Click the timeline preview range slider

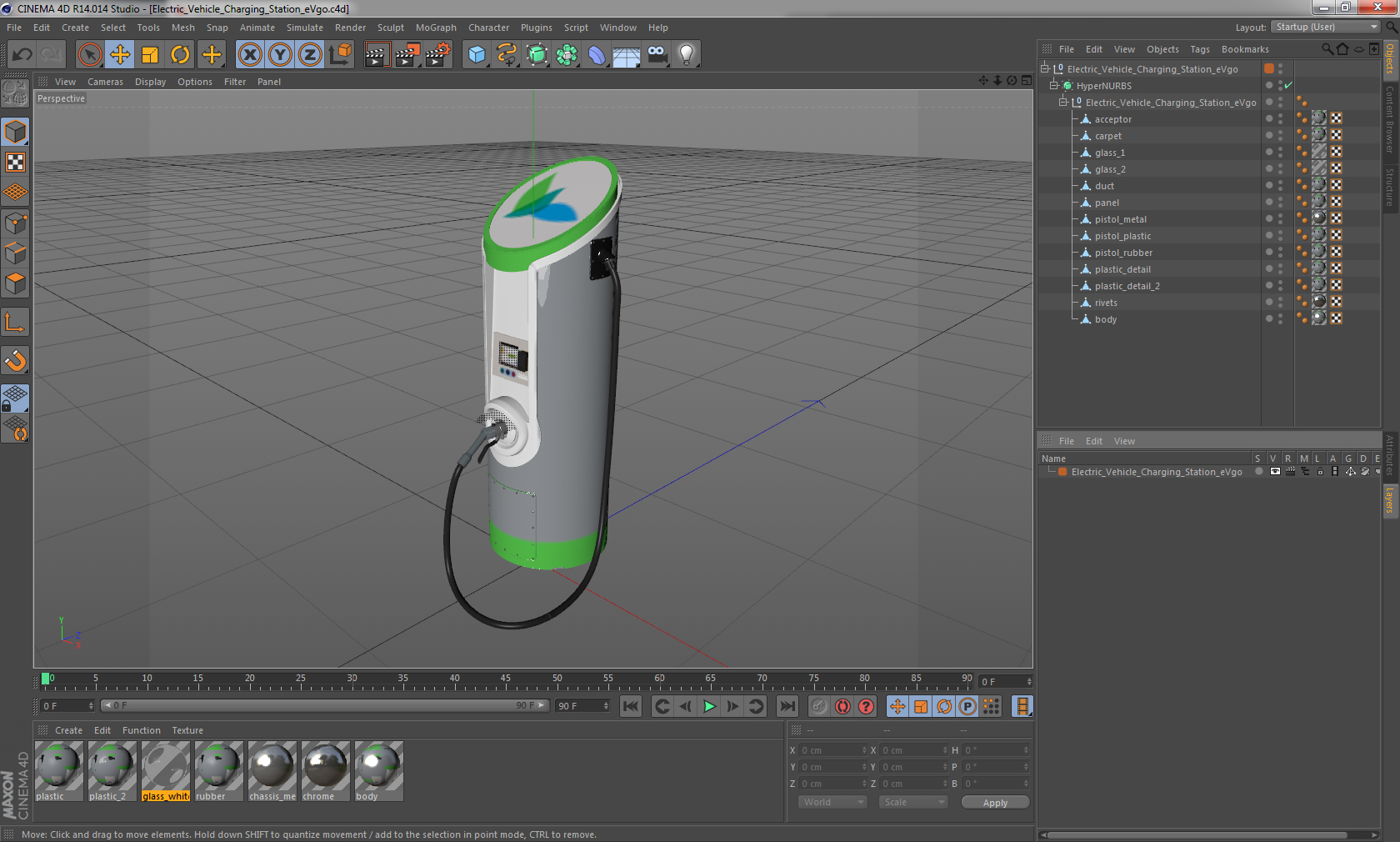point(324,706)
